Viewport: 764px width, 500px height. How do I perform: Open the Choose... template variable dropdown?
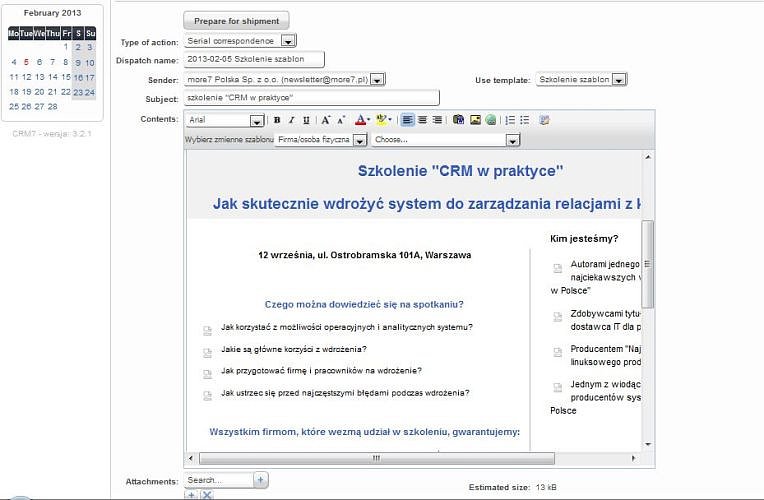click(512, 140)
